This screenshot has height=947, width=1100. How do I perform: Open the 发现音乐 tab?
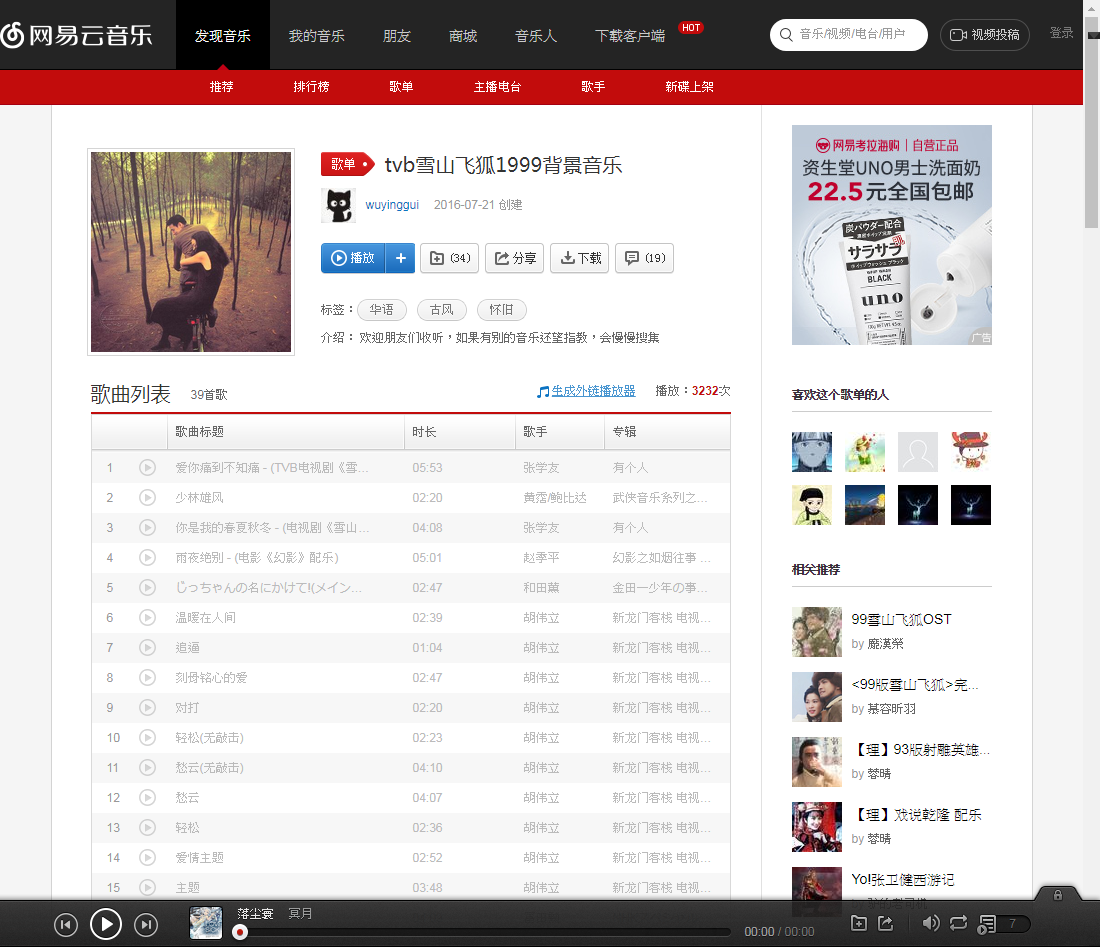click(x=222, y=36)
